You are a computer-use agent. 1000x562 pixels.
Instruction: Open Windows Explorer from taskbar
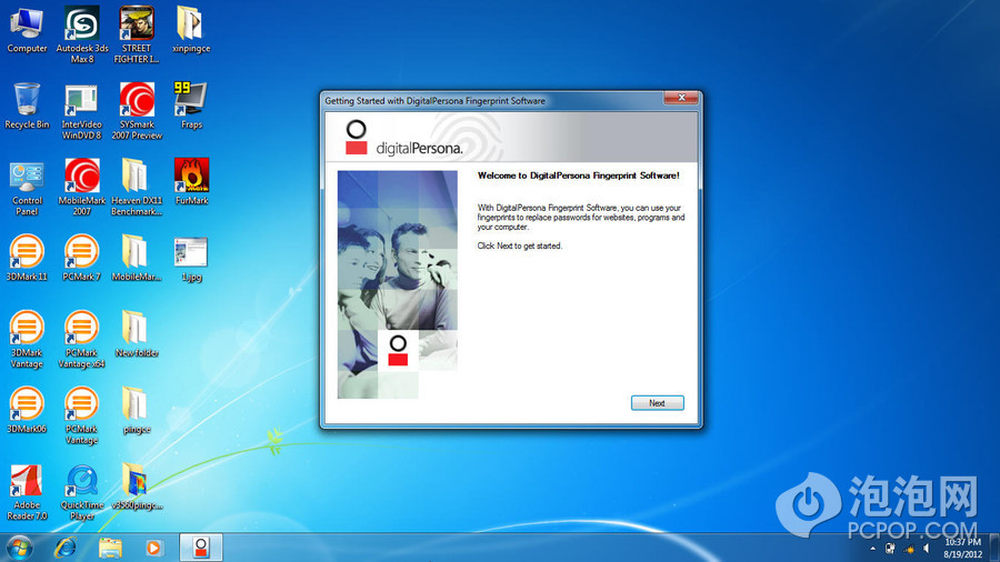(x=110, y=548)
